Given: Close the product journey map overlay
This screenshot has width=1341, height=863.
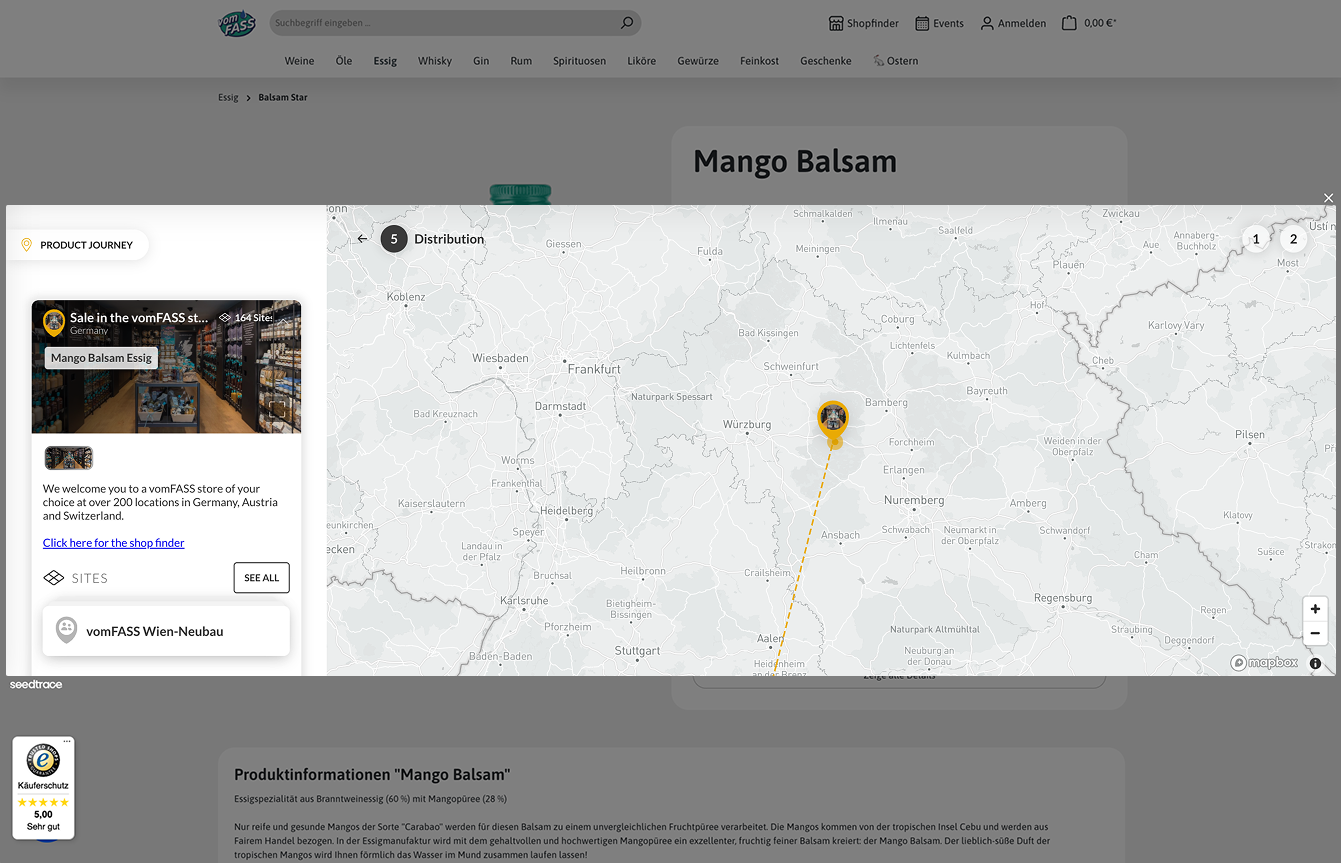Looking at the screenshot, I should [1329, 198].
